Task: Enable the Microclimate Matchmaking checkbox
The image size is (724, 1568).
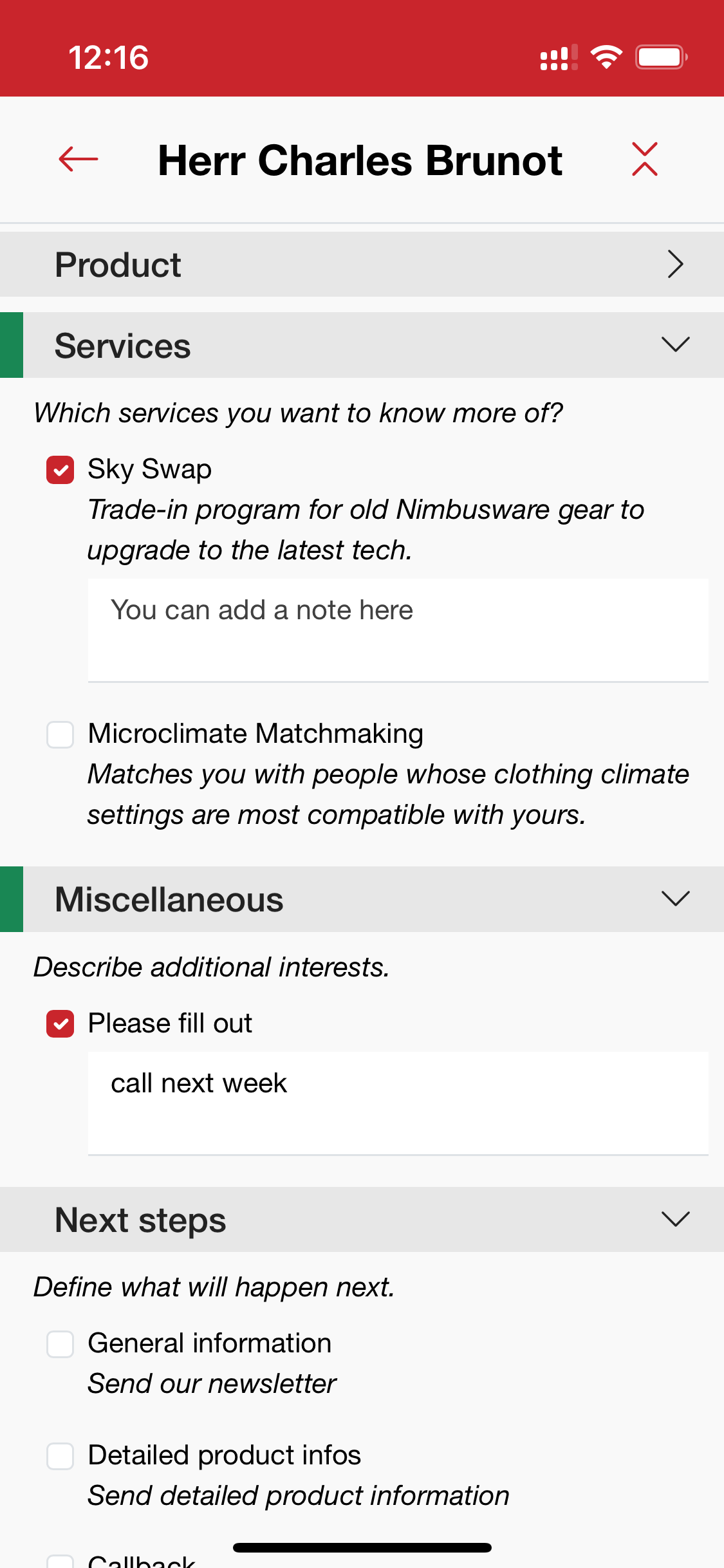Action: tap(60, 734)
